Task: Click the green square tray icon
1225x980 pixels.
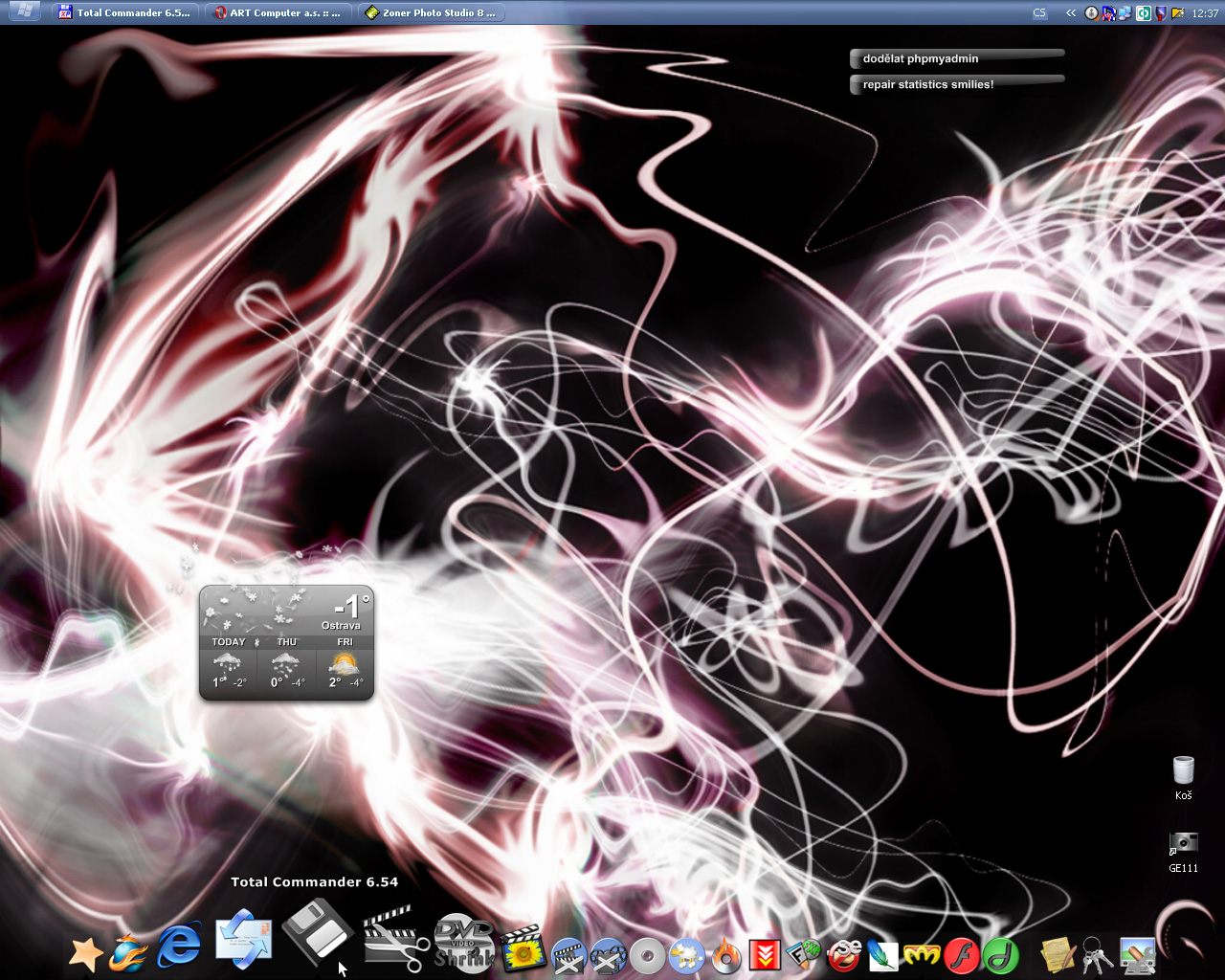Action: coord(1143,12)
